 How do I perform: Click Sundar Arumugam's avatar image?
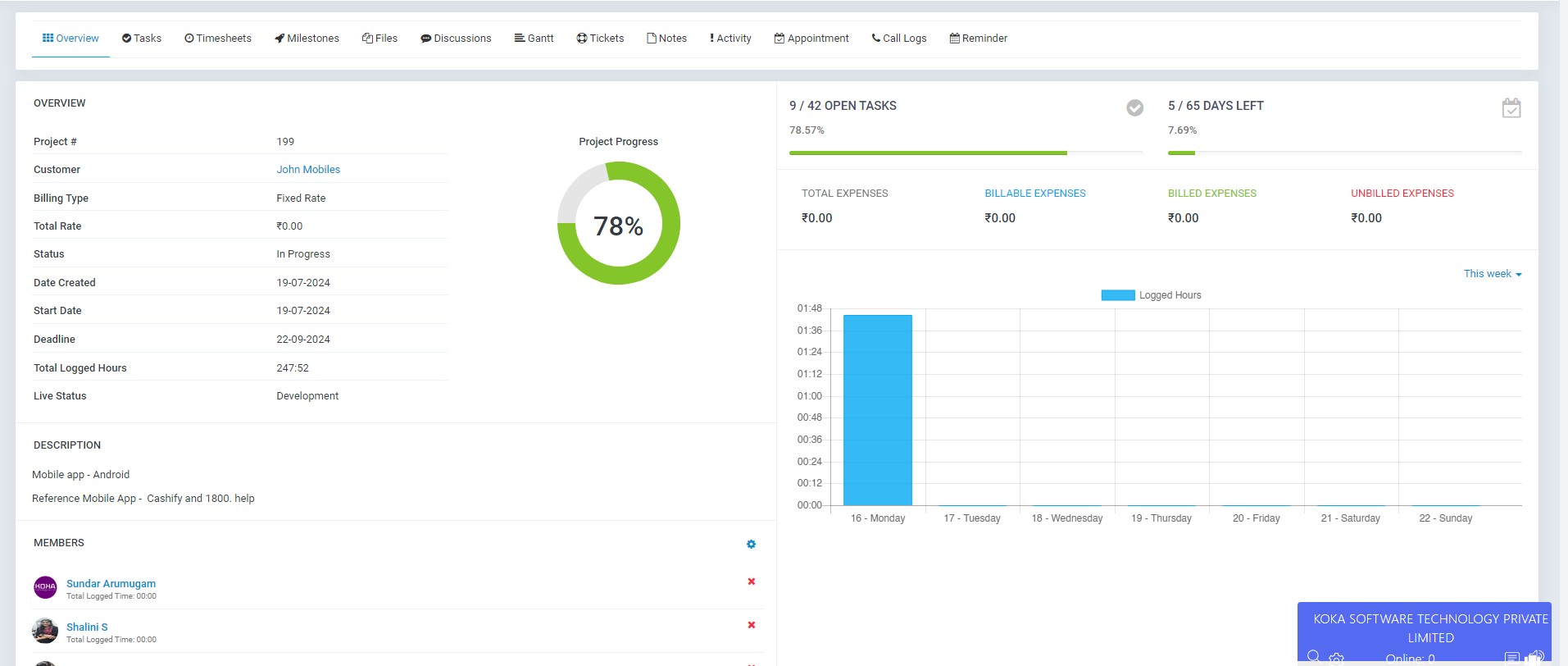pos(45,587)
